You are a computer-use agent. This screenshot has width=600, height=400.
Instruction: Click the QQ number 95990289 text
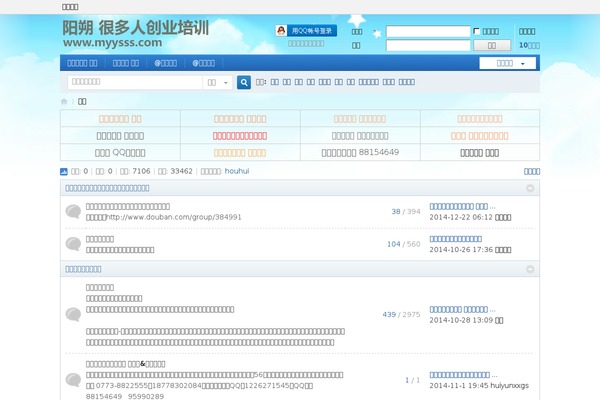coord(146,397)
